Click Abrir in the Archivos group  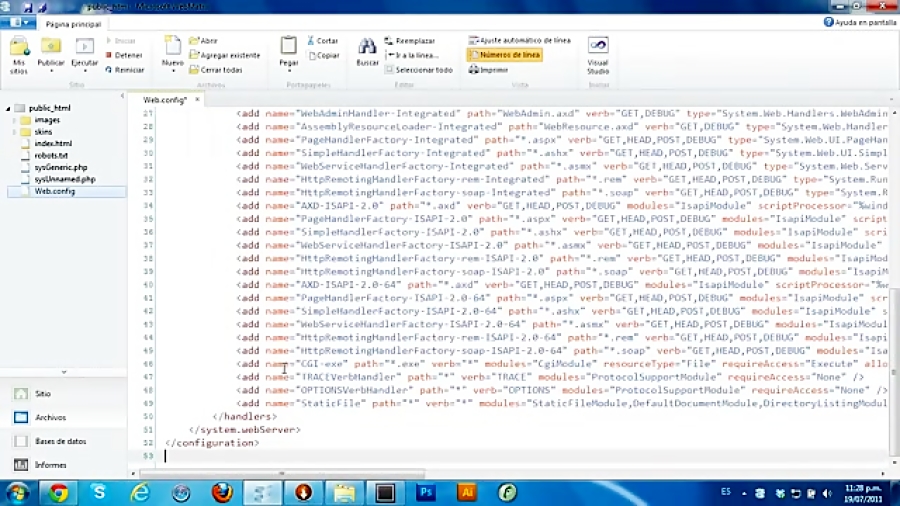(204, 41)
